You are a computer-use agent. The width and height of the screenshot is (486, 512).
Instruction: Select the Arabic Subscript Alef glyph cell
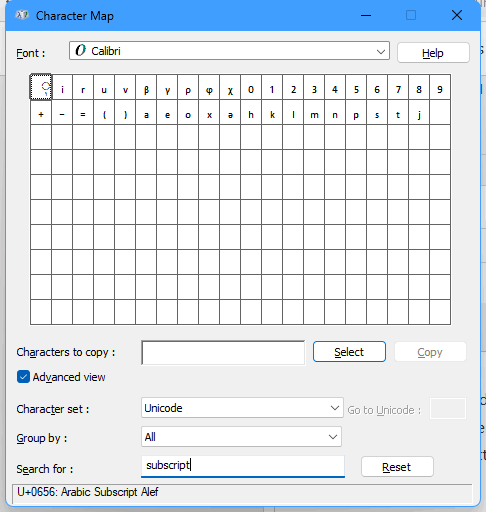[x=41, y=87]
